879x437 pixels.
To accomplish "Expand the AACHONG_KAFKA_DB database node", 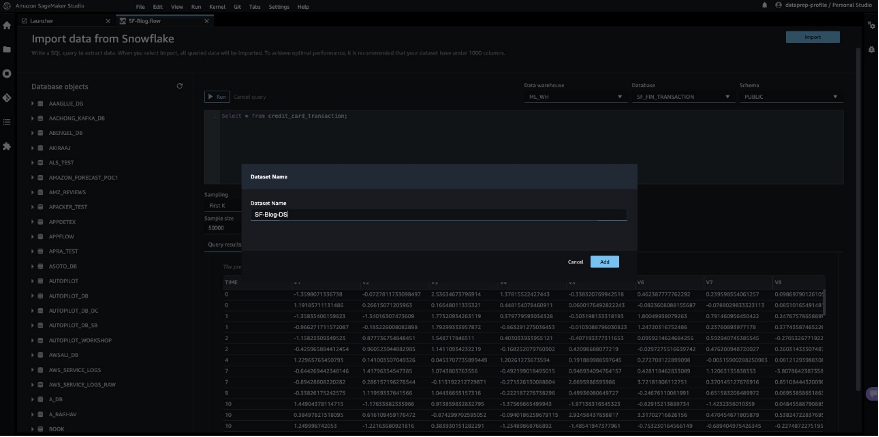I will point(33,119).
